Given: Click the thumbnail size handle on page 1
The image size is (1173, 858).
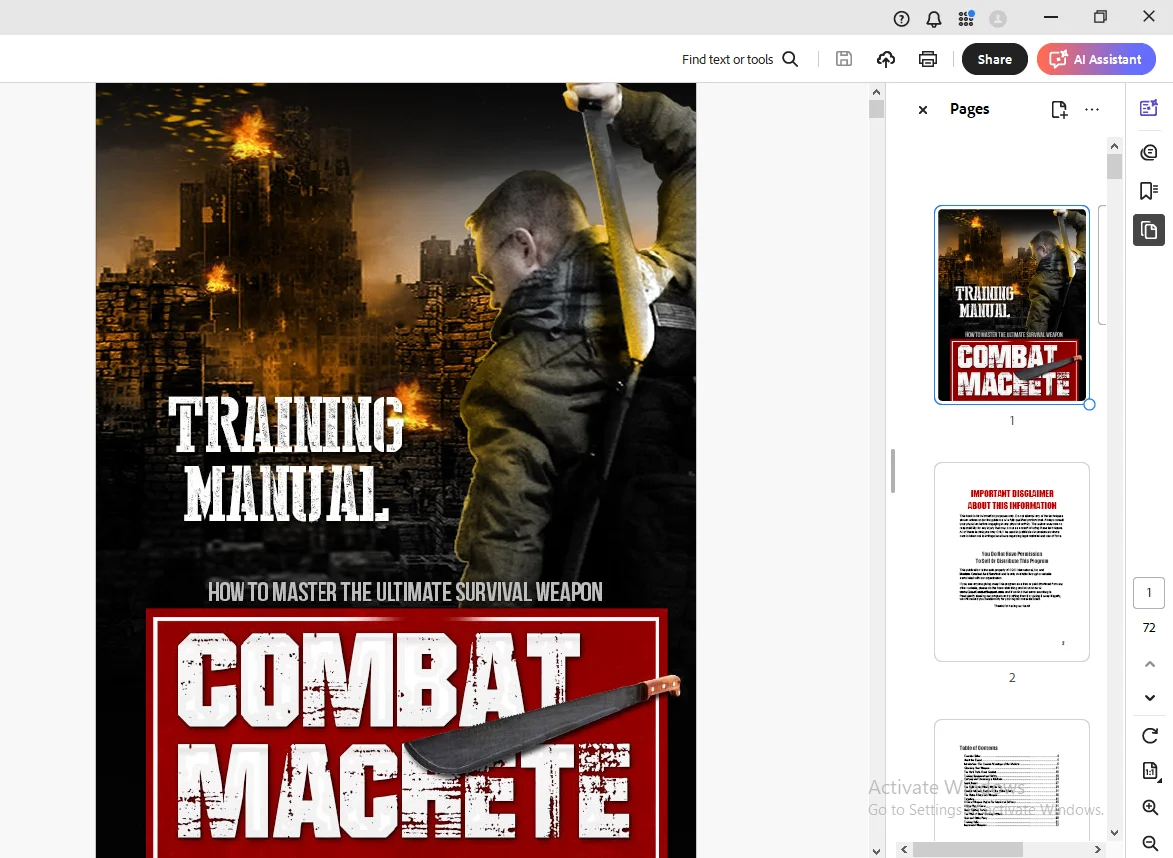Looking at the screenshot, I should (1089, 404).
